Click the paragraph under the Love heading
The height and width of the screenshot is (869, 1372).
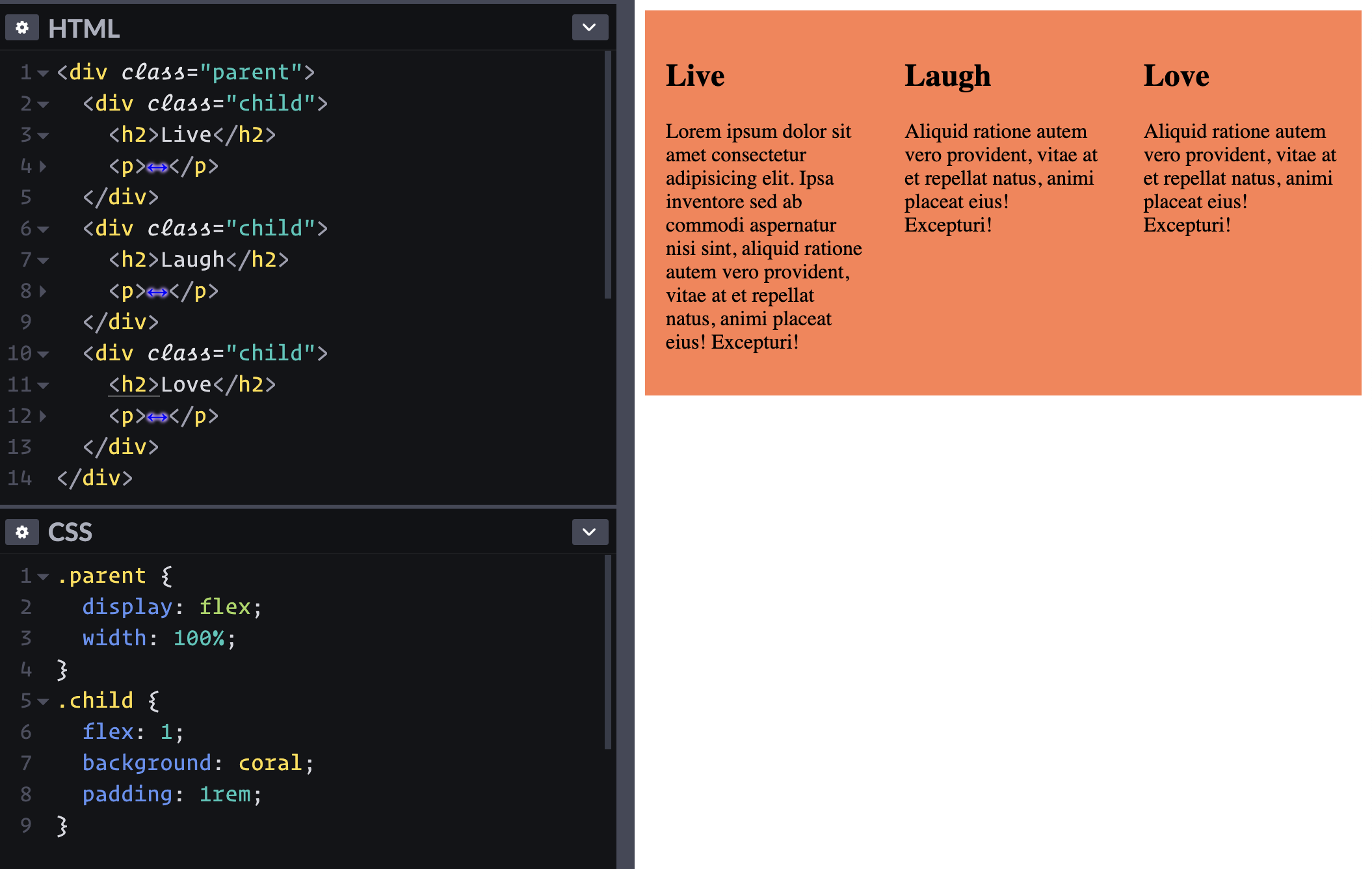pyautogui.click(x=1240, y=178)
